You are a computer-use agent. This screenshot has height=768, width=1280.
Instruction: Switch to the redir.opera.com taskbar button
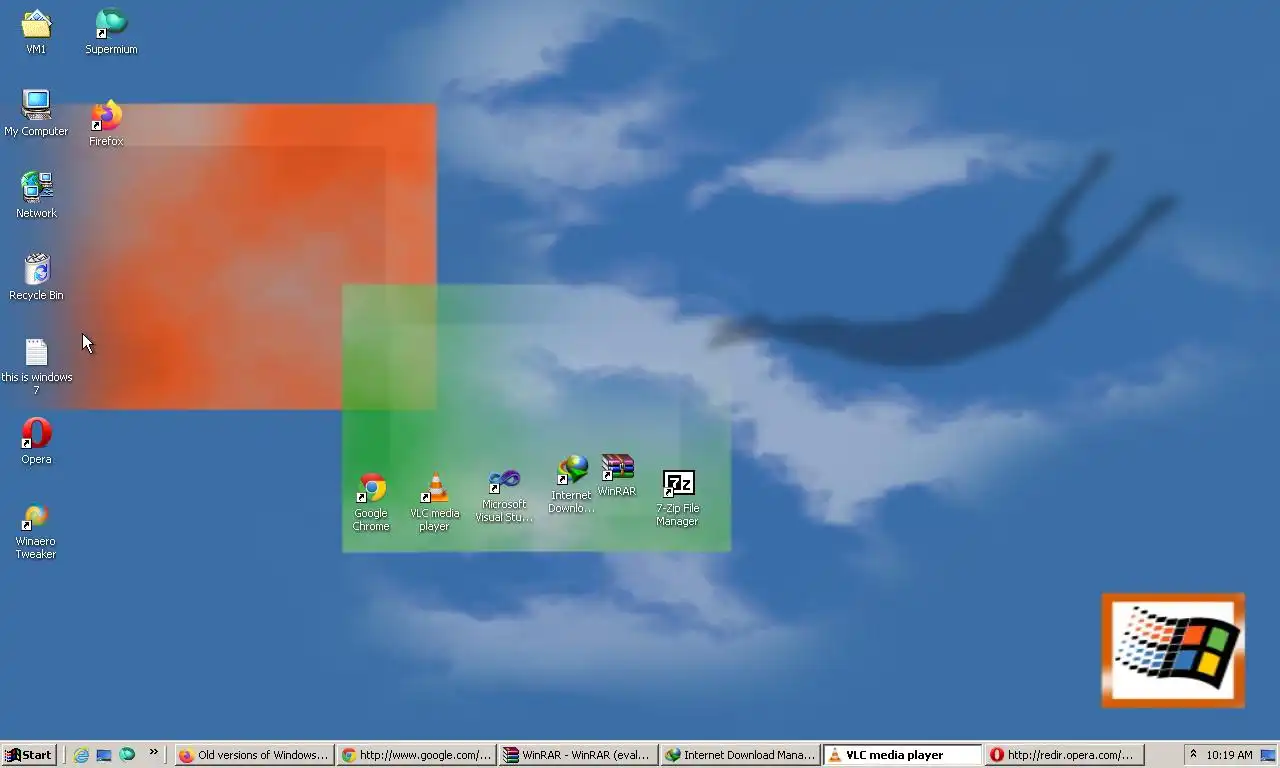[1064, 755]
